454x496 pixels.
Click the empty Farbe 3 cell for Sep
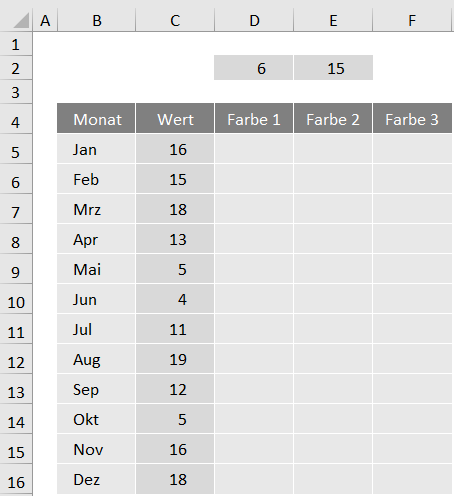point(412,389)
